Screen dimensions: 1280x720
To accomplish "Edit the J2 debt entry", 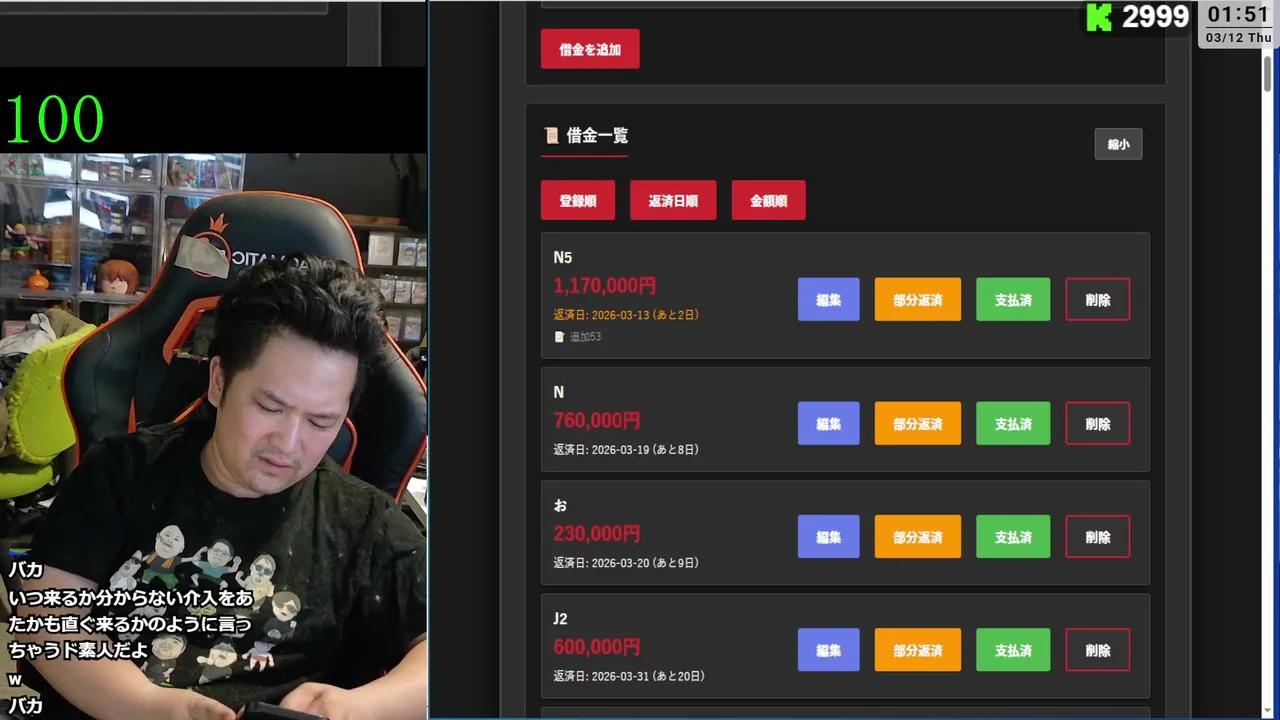I will point(828,650).
